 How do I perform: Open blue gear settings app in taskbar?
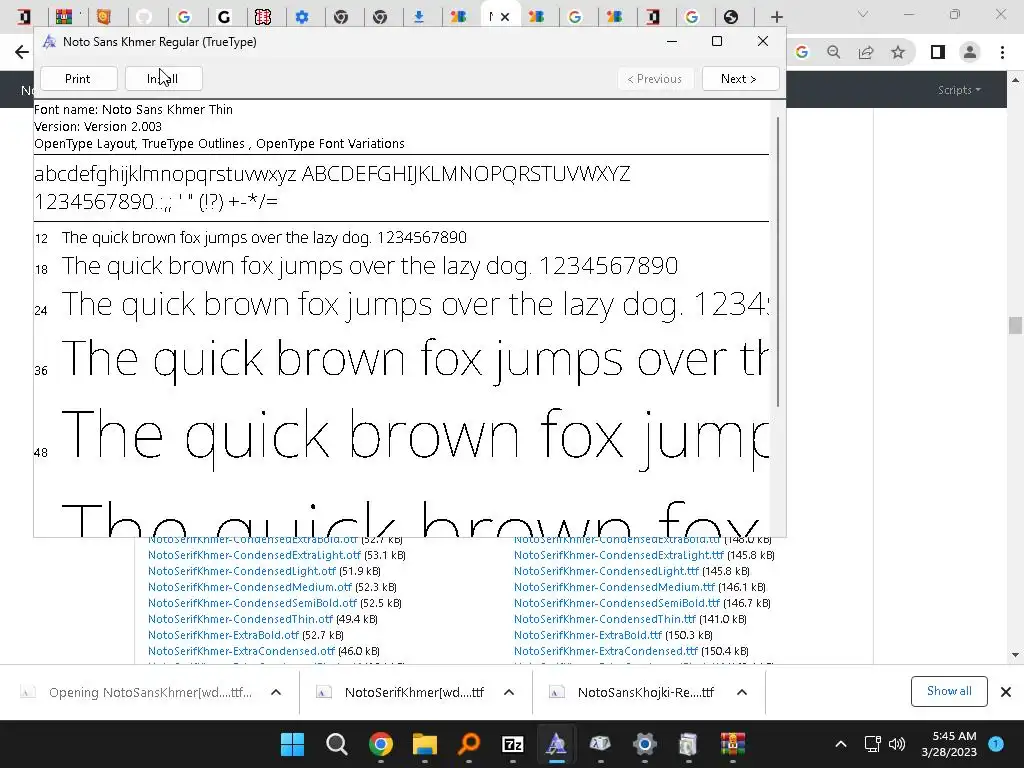[645, 744]
